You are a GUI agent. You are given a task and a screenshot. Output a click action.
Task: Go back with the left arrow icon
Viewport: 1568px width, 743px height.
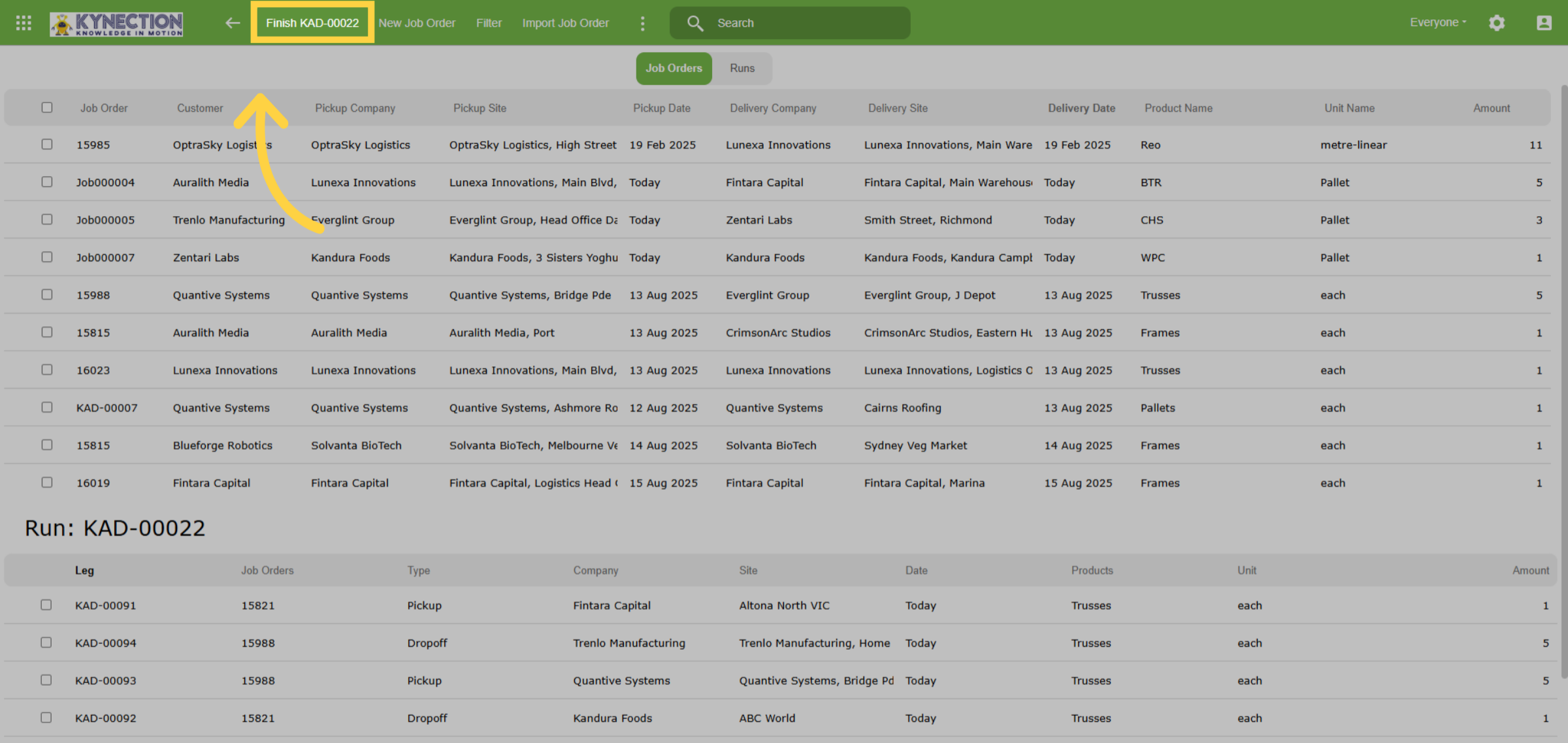233,23
